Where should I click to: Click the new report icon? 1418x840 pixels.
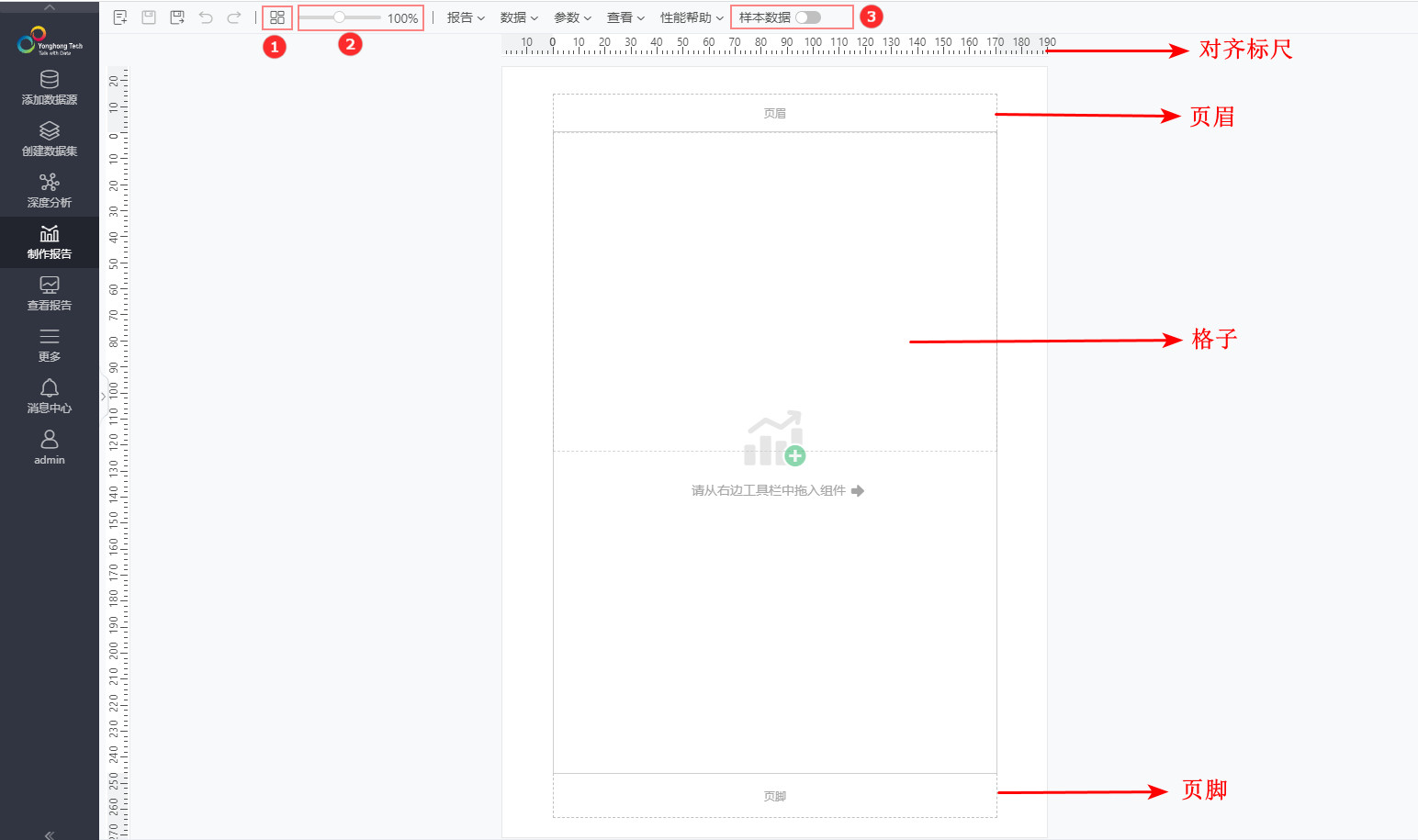120,17
